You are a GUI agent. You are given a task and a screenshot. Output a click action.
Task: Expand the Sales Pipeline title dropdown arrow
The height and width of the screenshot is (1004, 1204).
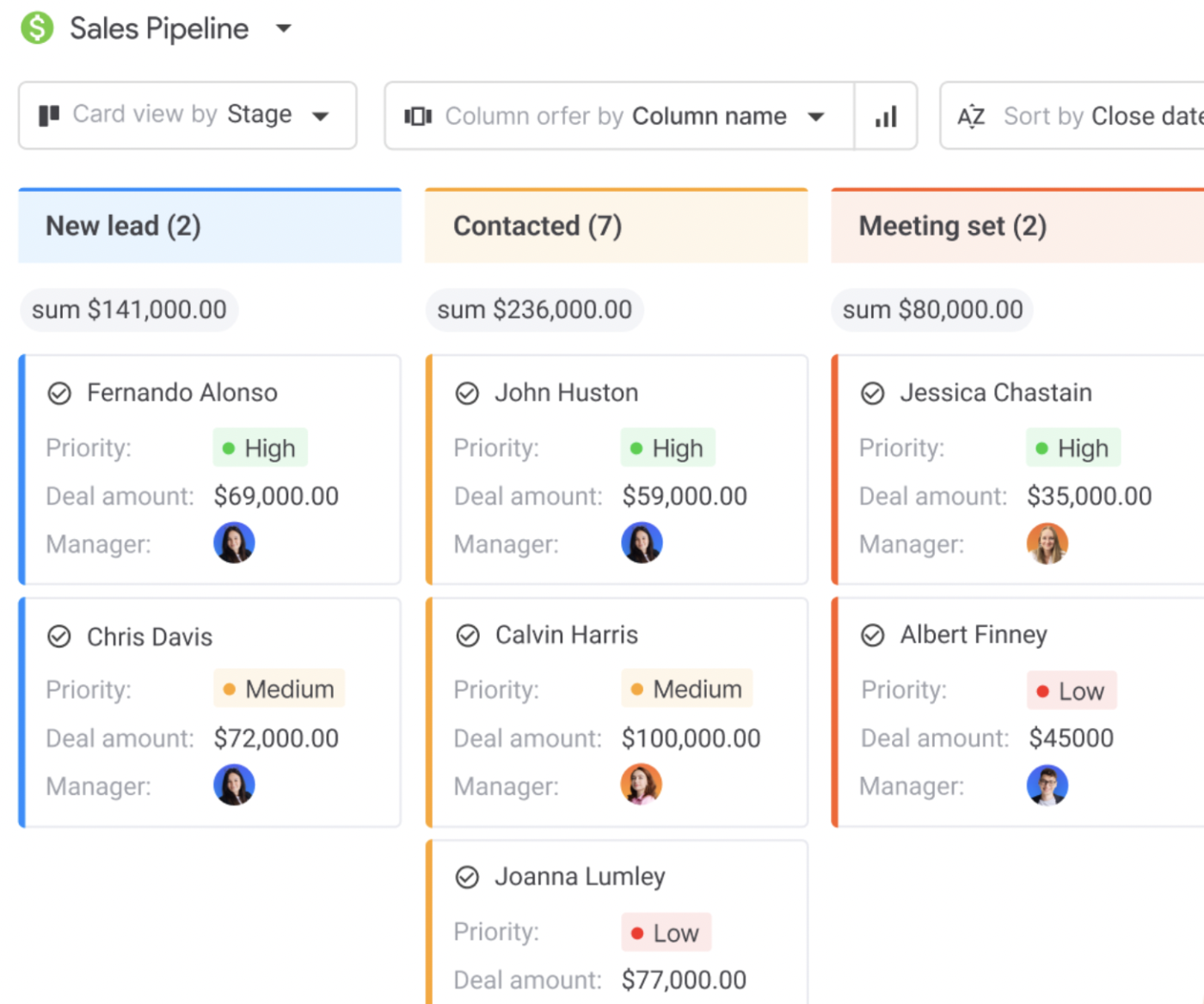[283, 28]
